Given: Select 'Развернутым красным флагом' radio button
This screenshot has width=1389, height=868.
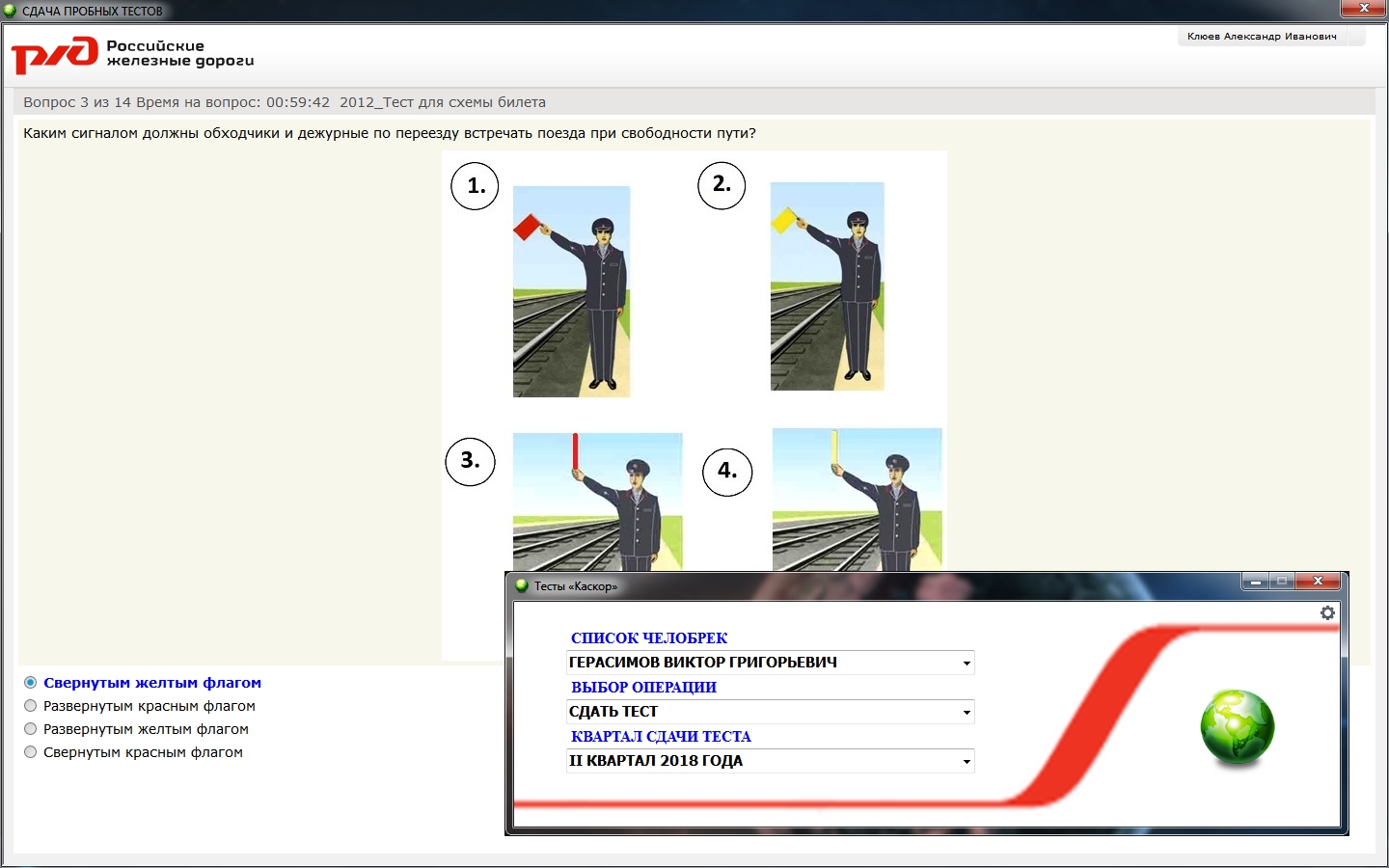Looking at the screenshot, I should coord(31,706).
